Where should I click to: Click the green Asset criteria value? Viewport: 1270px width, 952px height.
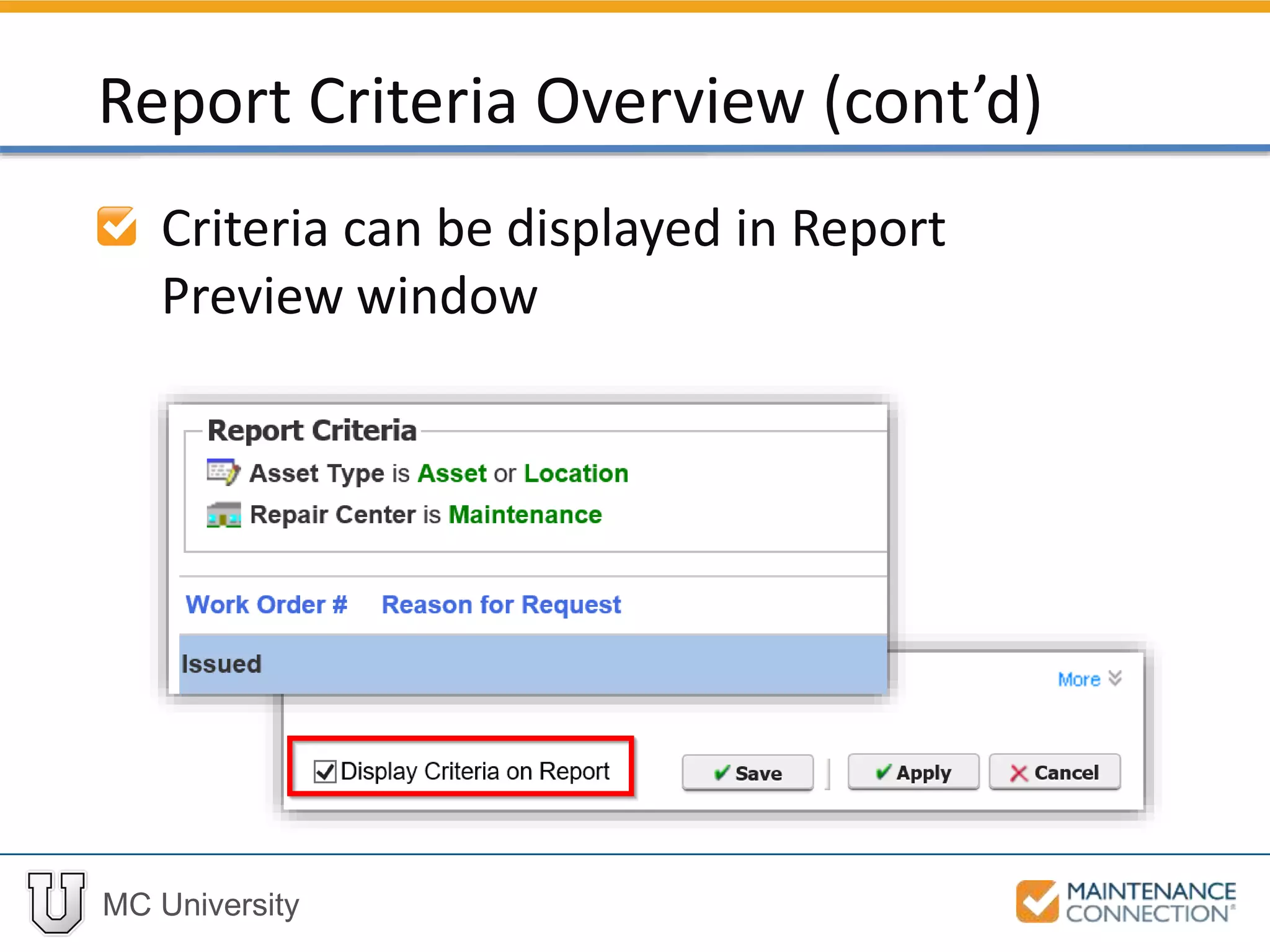pos(452,474)
